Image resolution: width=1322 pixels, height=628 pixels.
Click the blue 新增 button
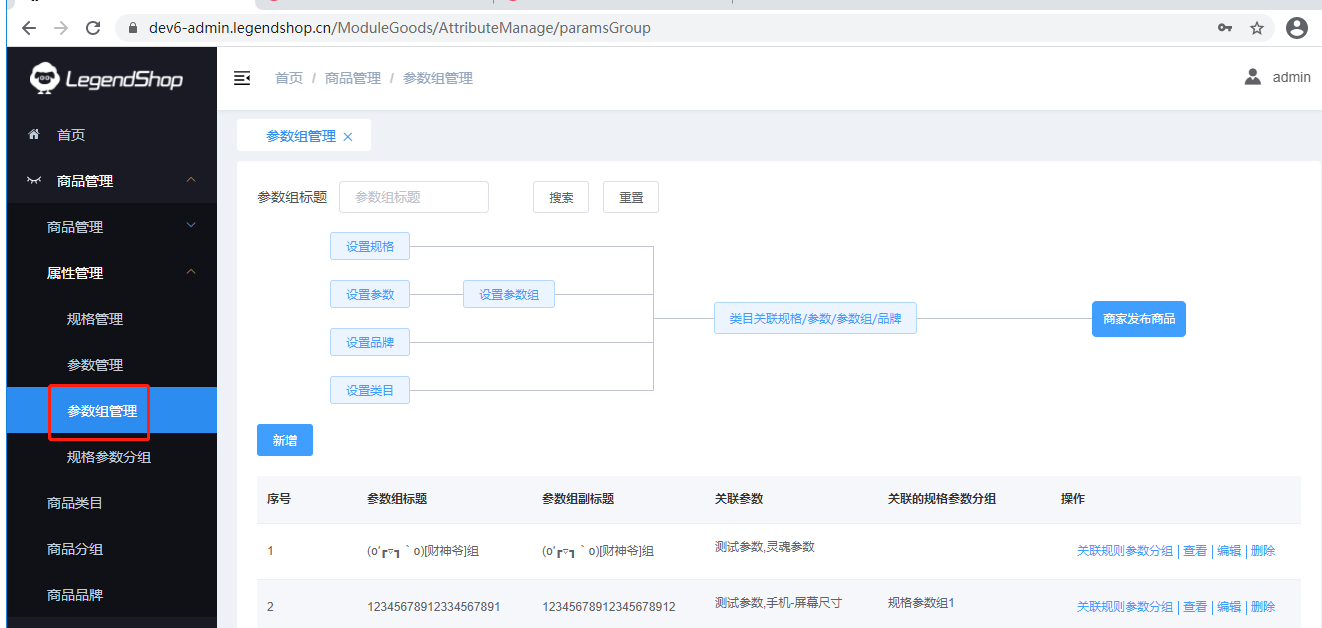click(x=285, y=440)
